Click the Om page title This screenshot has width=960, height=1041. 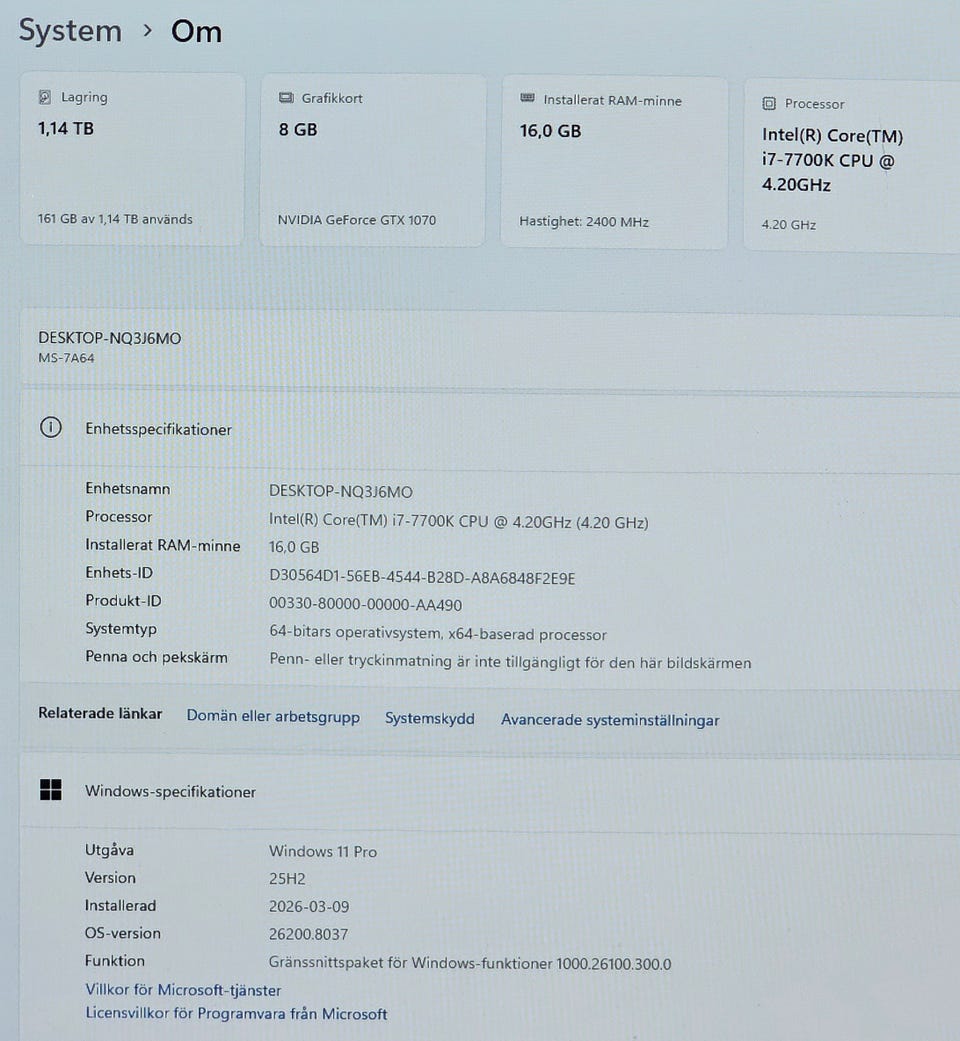coord(197,31)
